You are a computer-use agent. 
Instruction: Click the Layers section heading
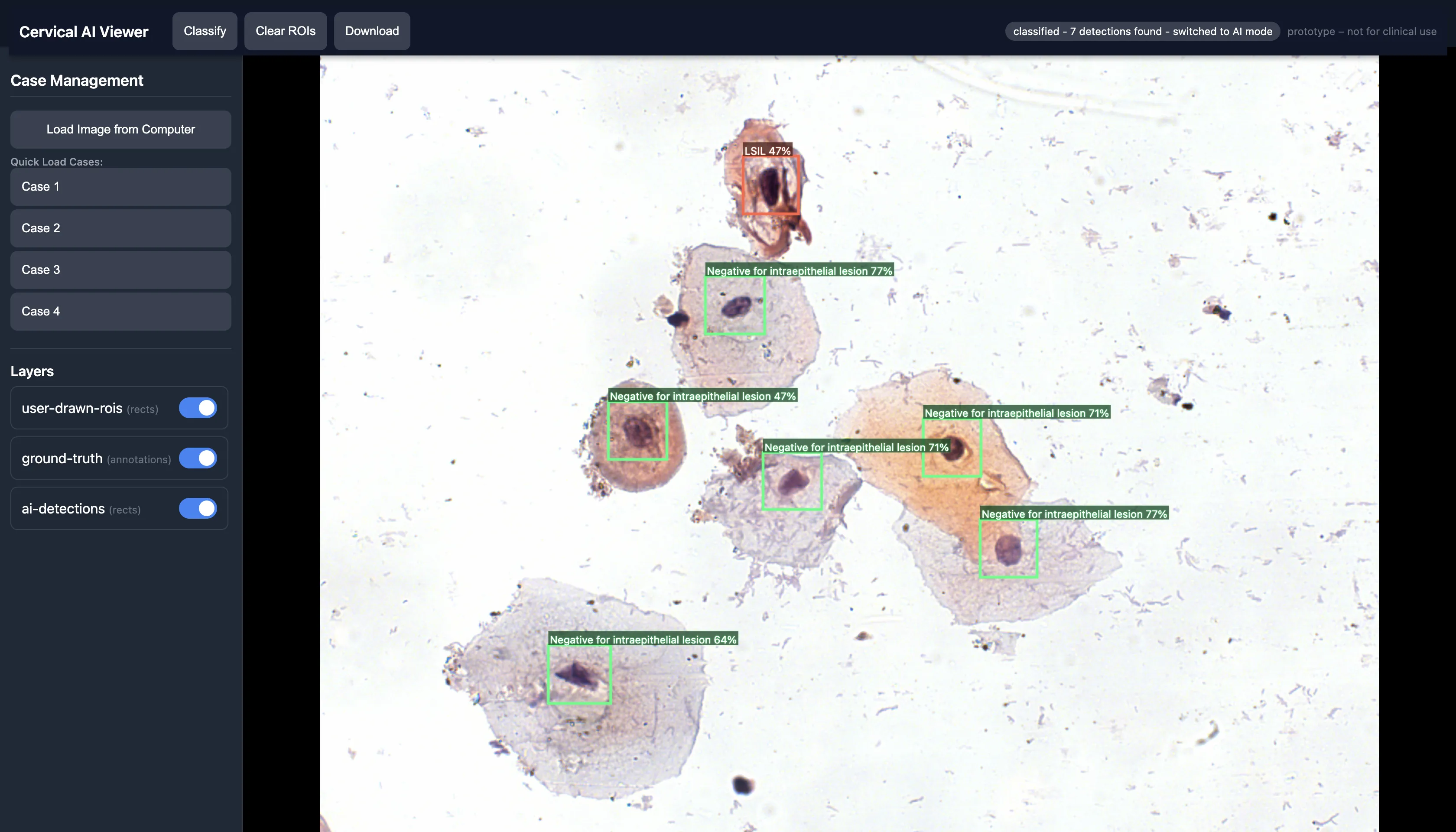pos(32,371)
